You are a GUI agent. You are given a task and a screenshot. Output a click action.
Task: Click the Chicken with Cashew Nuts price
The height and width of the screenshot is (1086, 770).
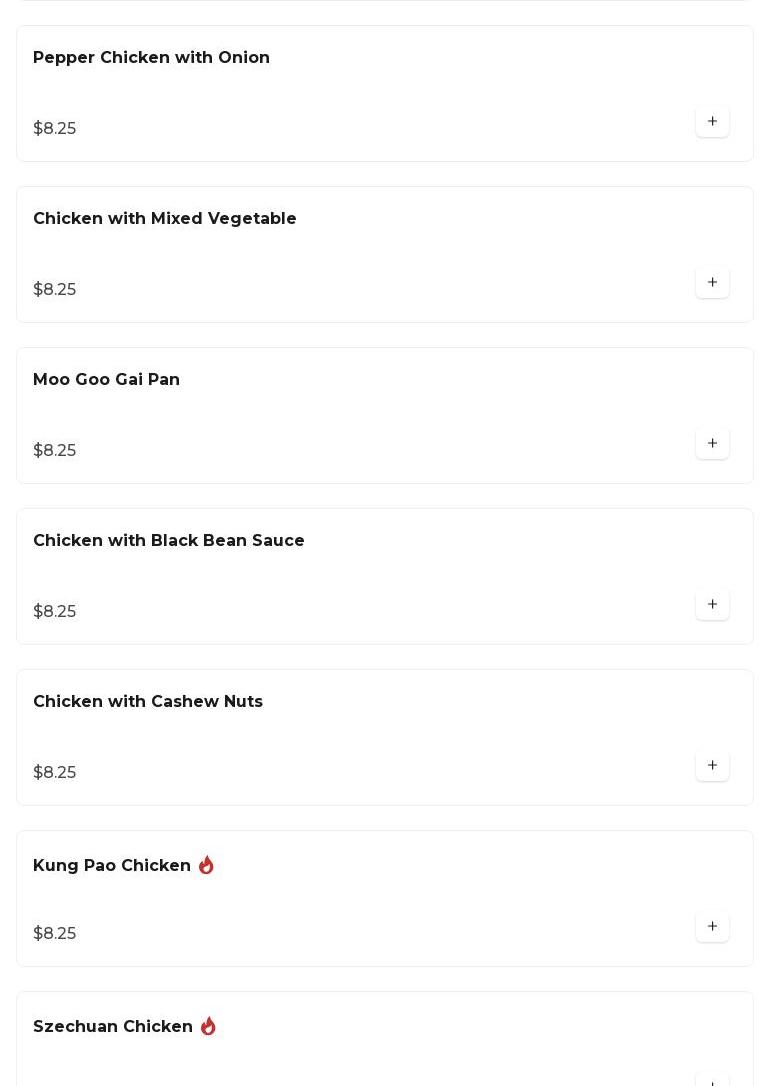tap(55, 773)
